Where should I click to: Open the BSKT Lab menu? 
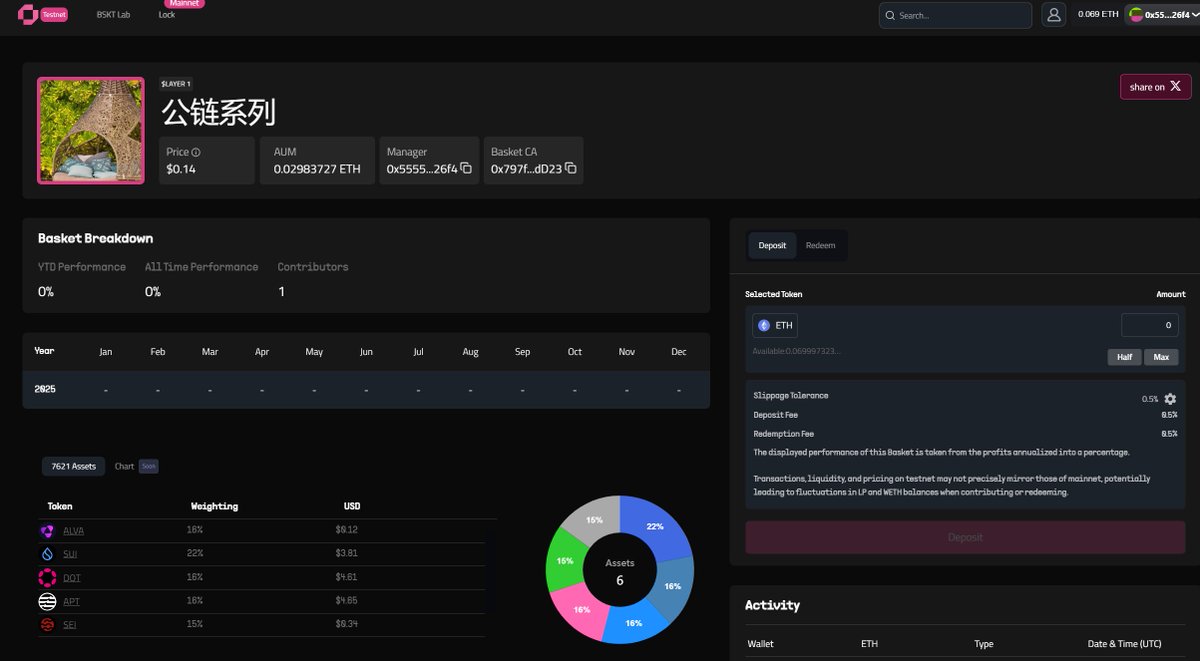click(113, 15)
